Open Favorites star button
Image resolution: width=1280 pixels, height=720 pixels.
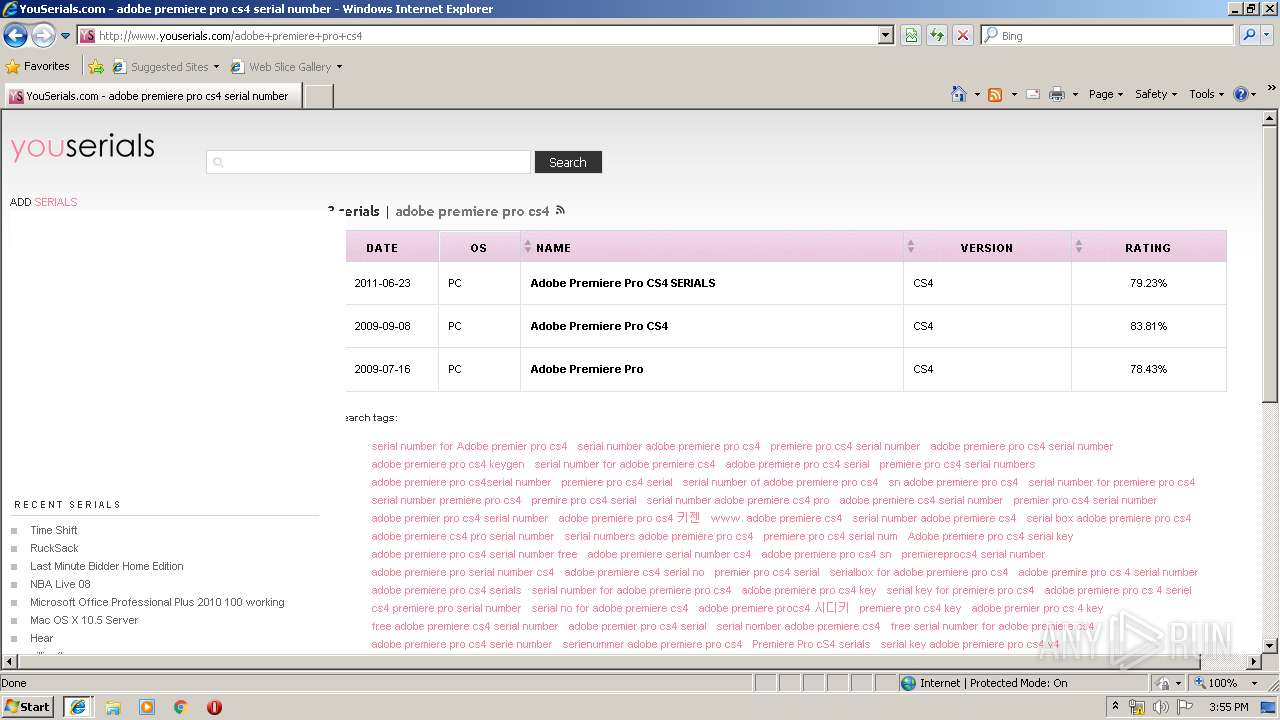(x=38, y=66)
